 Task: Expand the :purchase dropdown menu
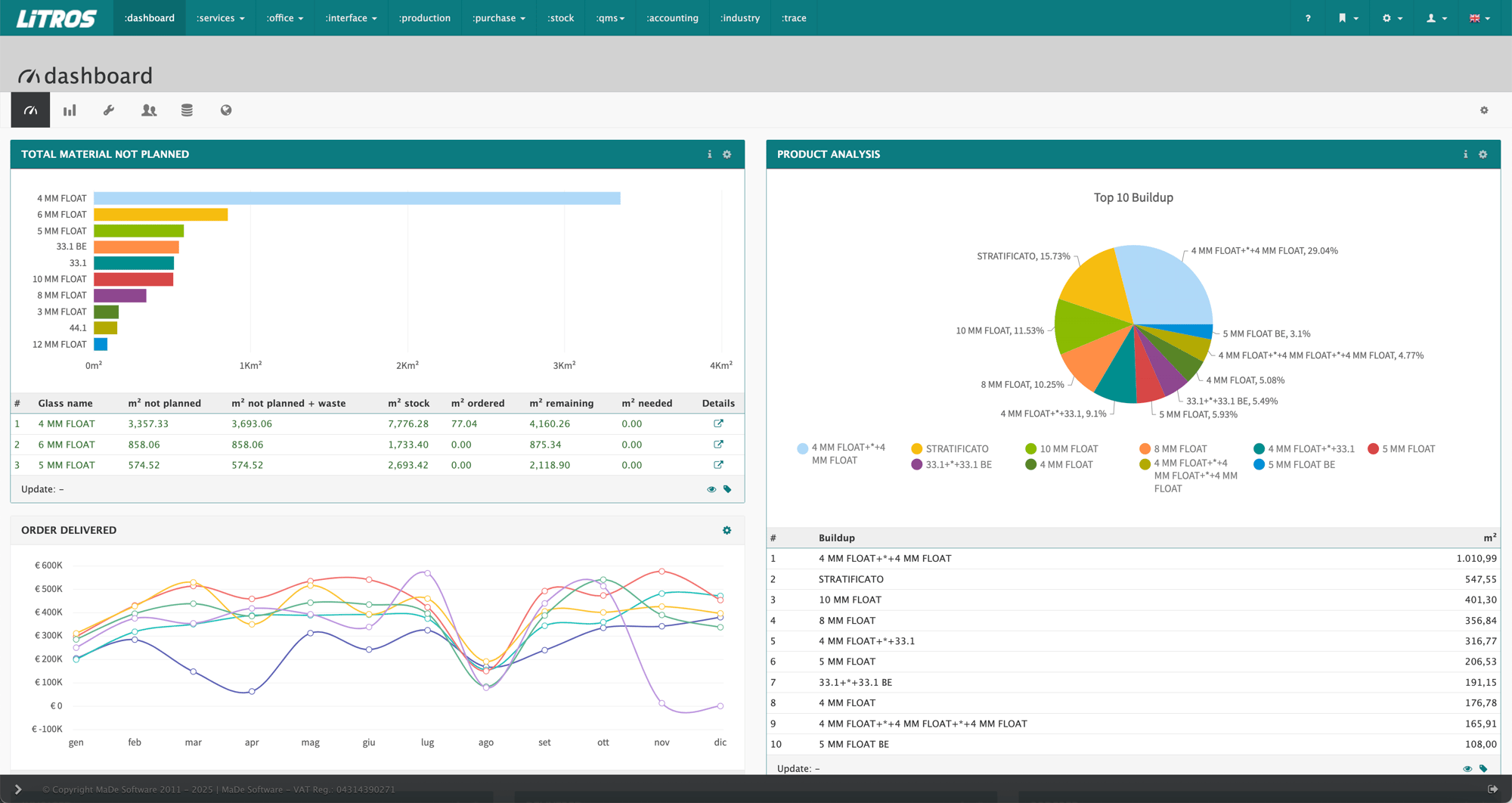click(x=498, y=18)
